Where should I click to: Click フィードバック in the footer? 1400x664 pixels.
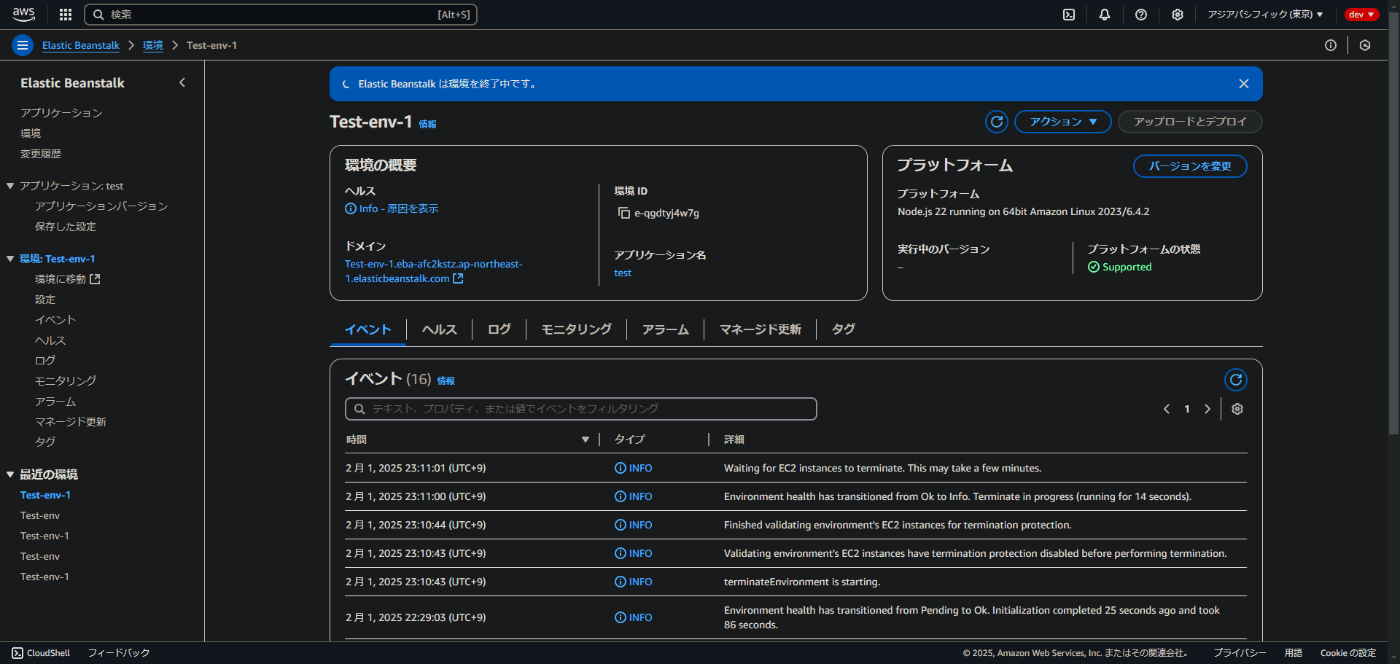119,653
